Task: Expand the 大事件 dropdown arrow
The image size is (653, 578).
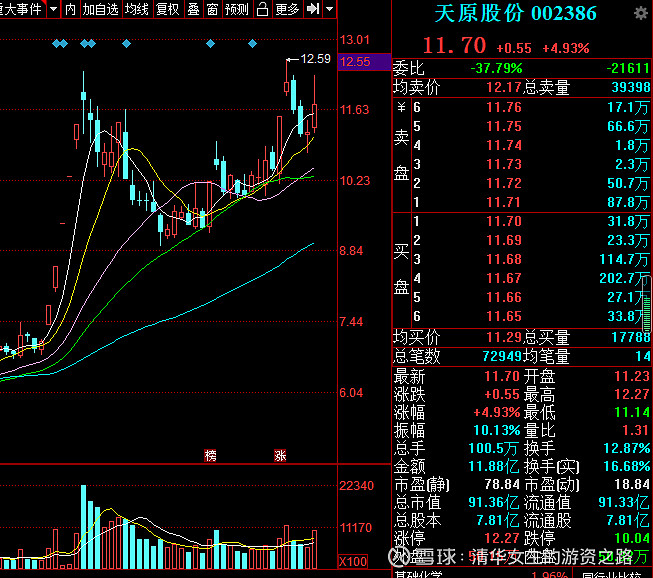Action: [53, 9]
